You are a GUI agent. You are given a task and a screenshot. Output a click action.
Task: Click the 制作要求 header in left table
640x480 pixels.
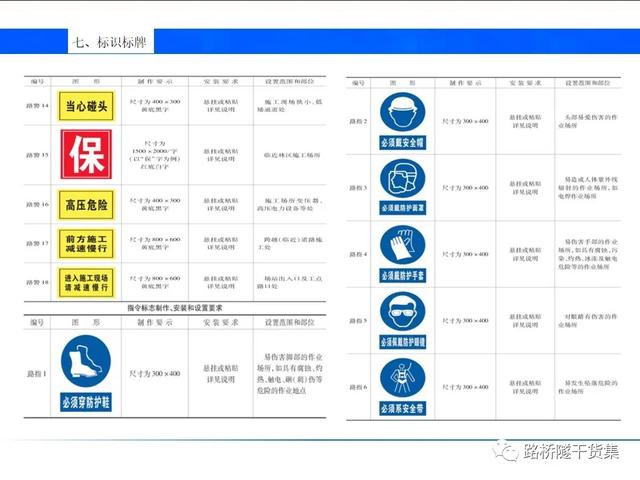pyautogui.click(x=155, y=81)
